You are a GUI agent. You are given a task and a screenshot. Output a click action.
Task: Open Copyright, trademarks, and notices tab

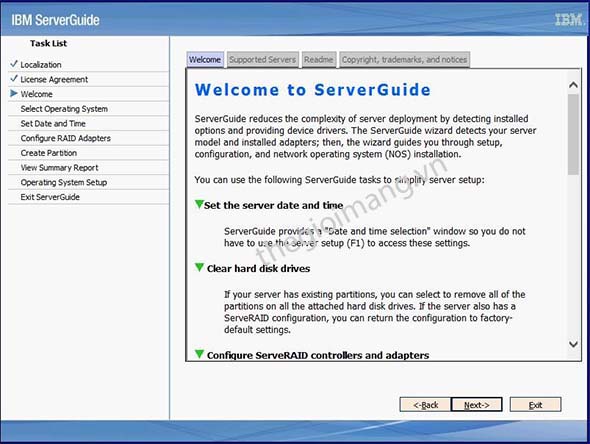click(x=404, y=59)
